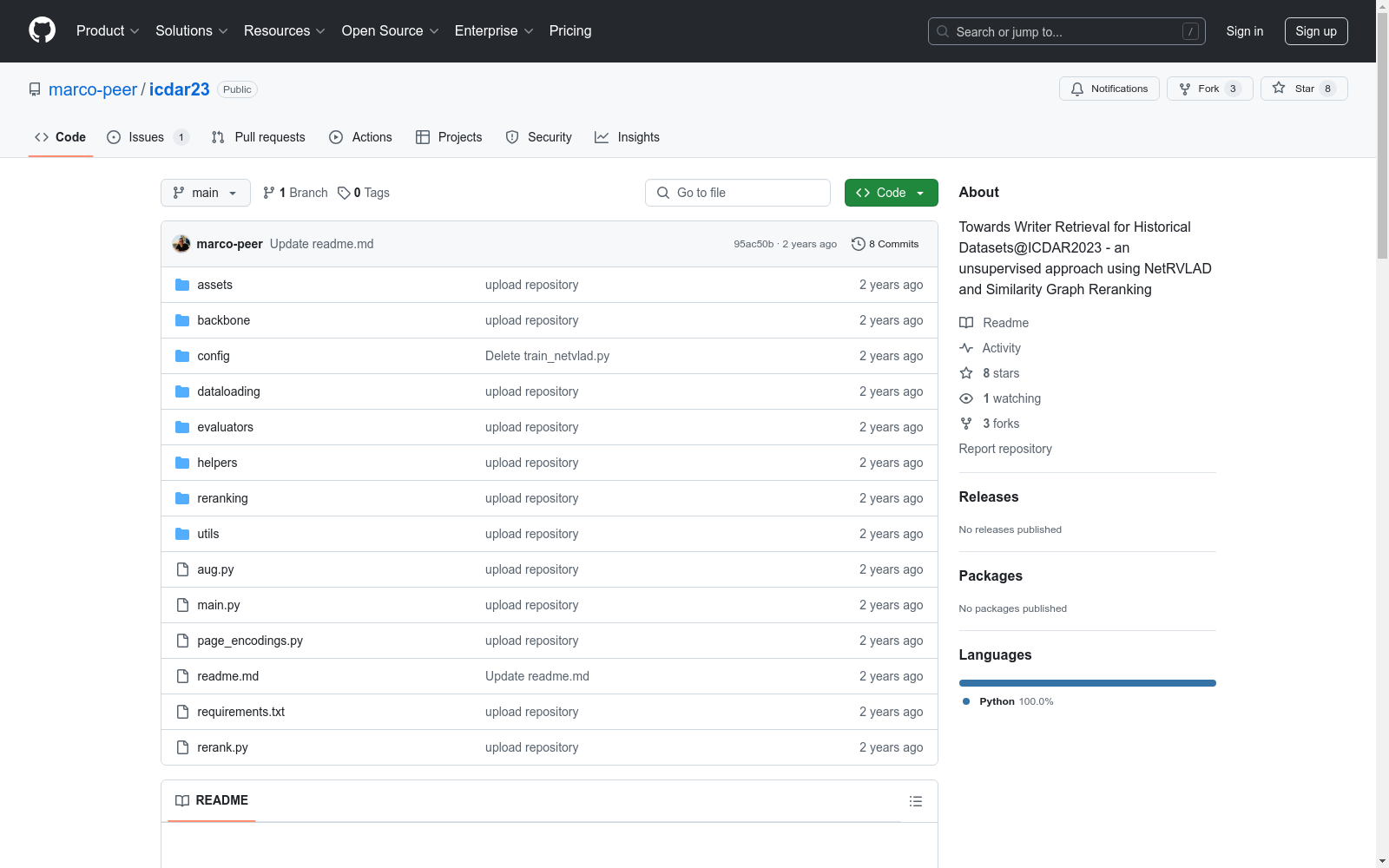Open the Pricing page link
Image resolution: width=1389 pixels, height=868 pixels.
(x=570, y=31)
